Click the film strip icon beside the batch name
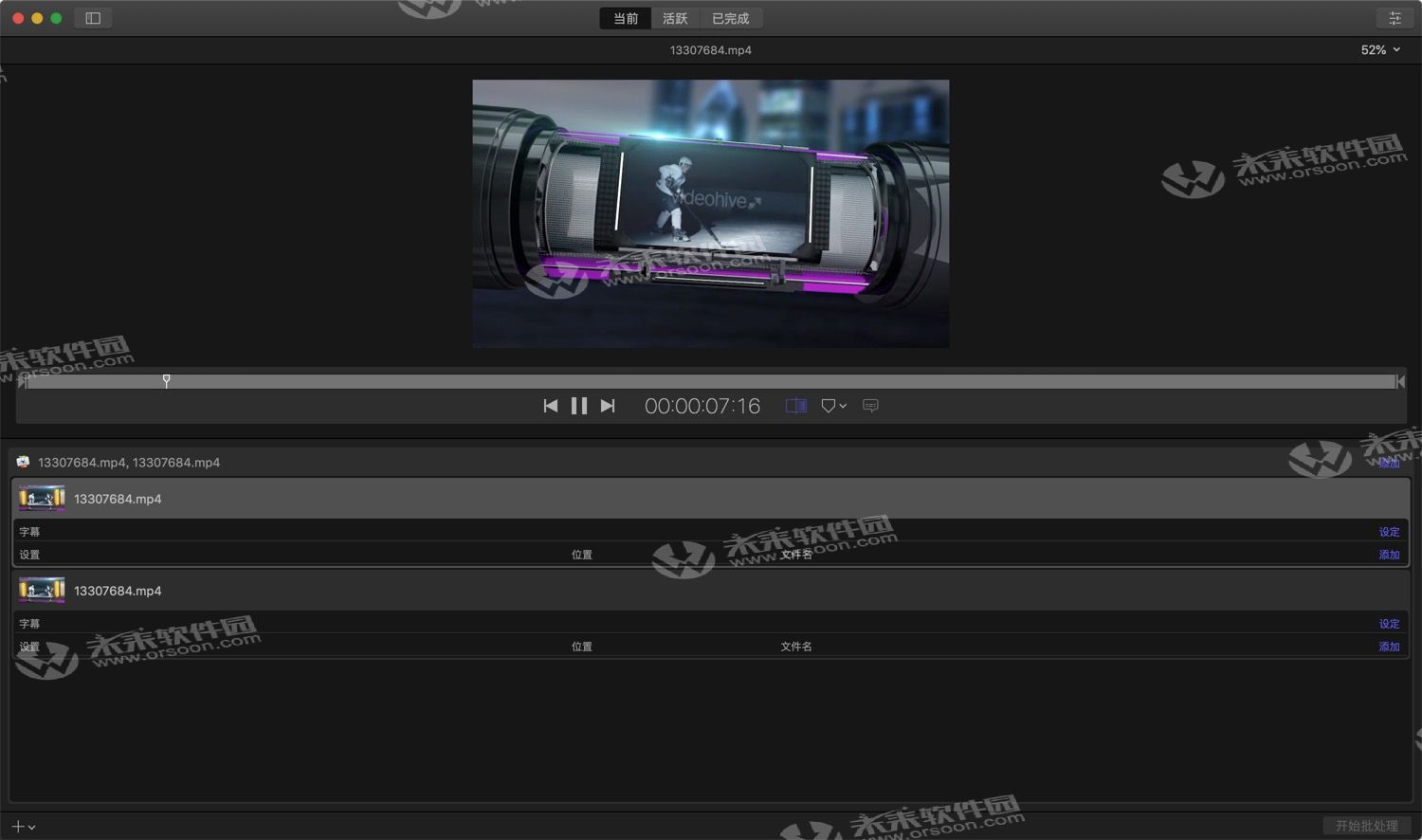The image size is (1422, 840). 22,463
